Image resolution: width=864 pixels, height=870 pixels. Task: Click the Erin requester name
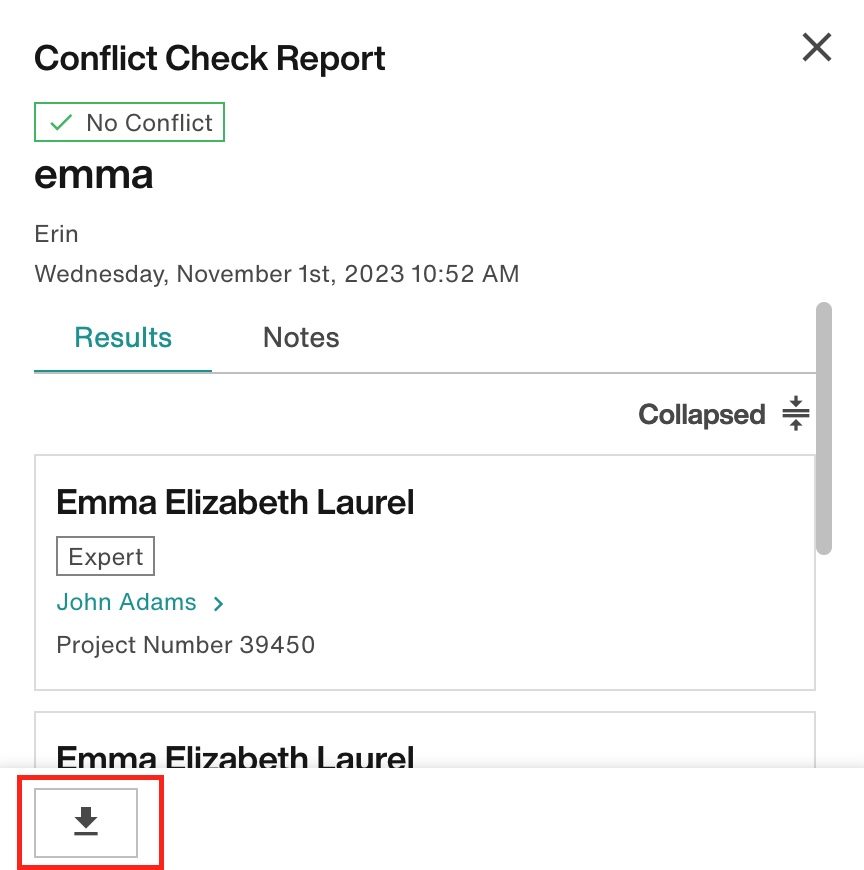(x=56, y=234)
